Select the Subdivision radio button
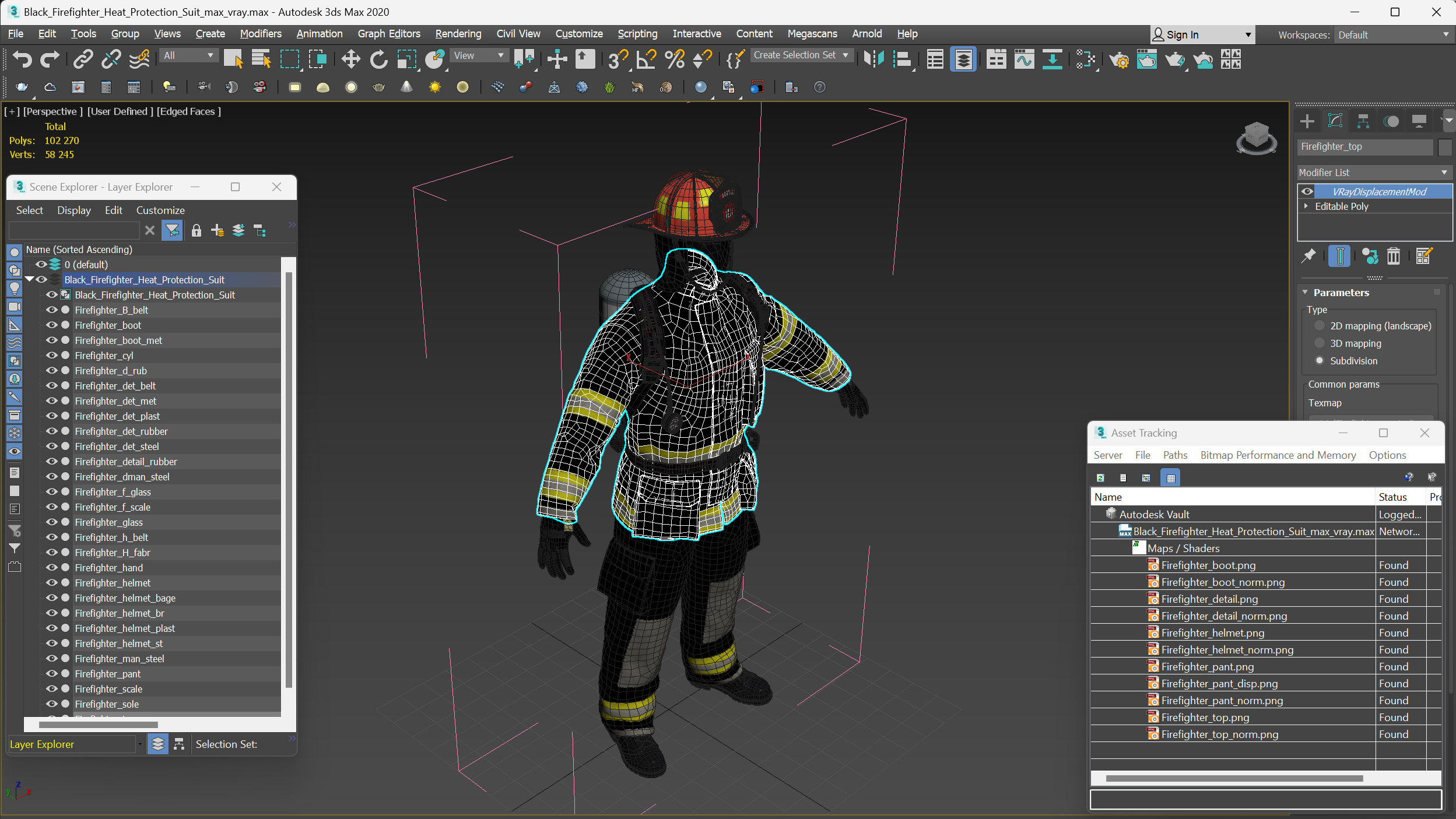This screenshot has height=819, width=1456. point(1319,361)
